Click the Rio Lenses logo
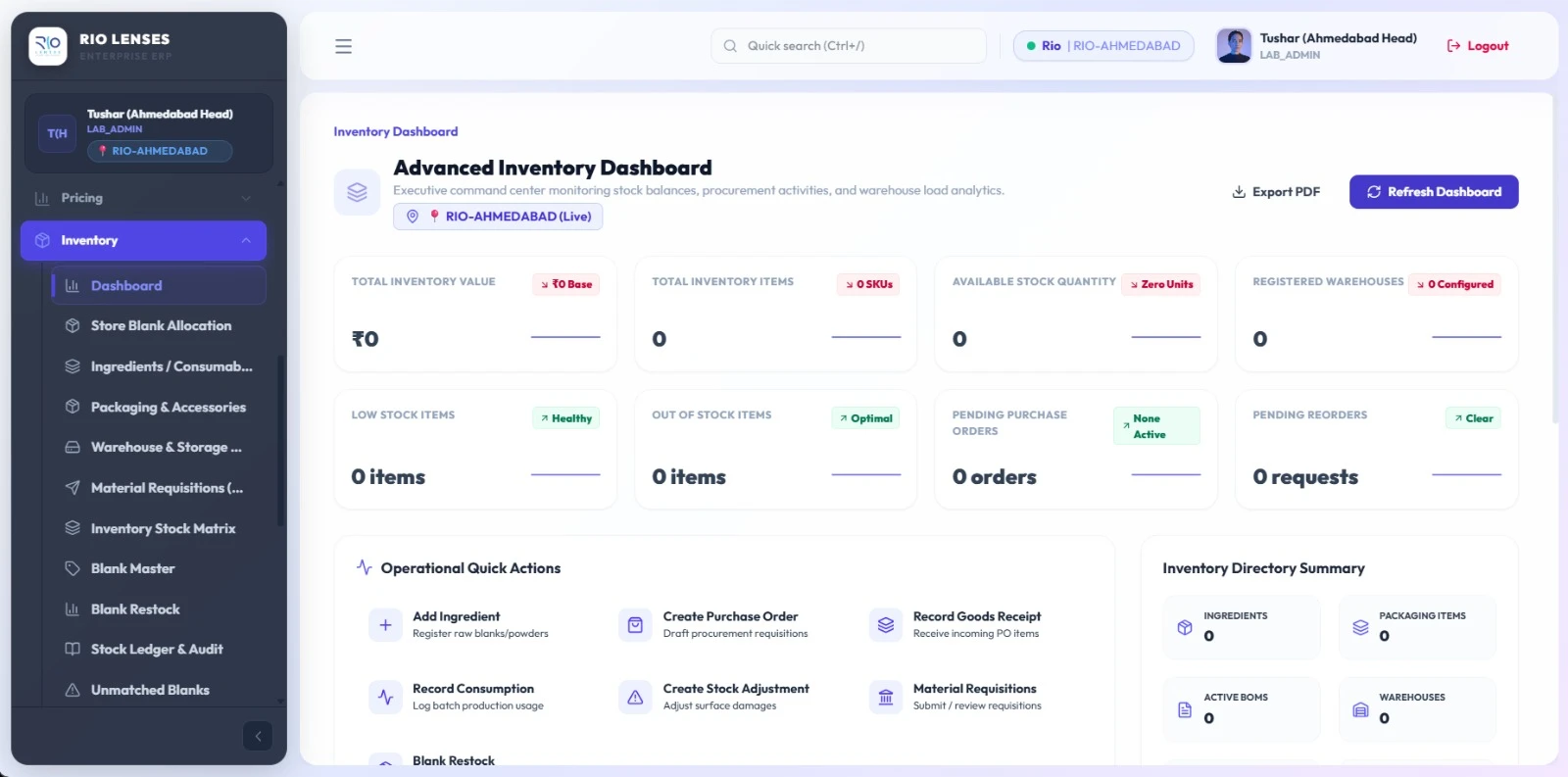 pyautogui.click(x=48, y=46)
